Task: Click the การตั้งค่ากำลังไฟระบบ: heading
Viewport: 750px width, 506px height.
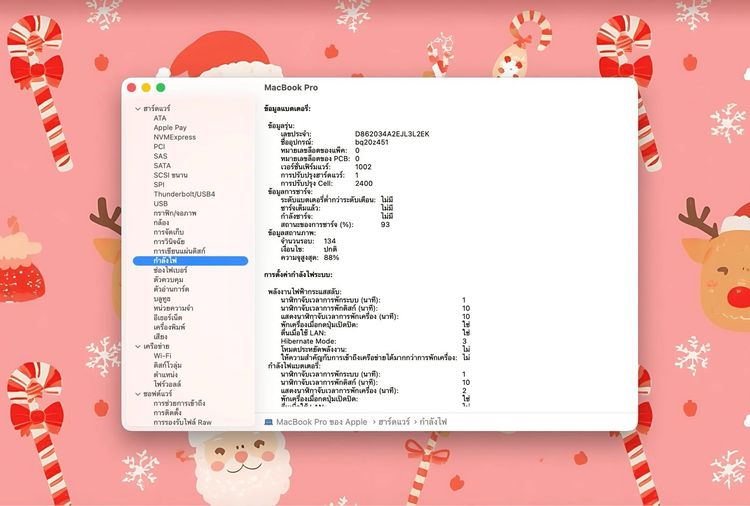Action: [x=298, y=275]
